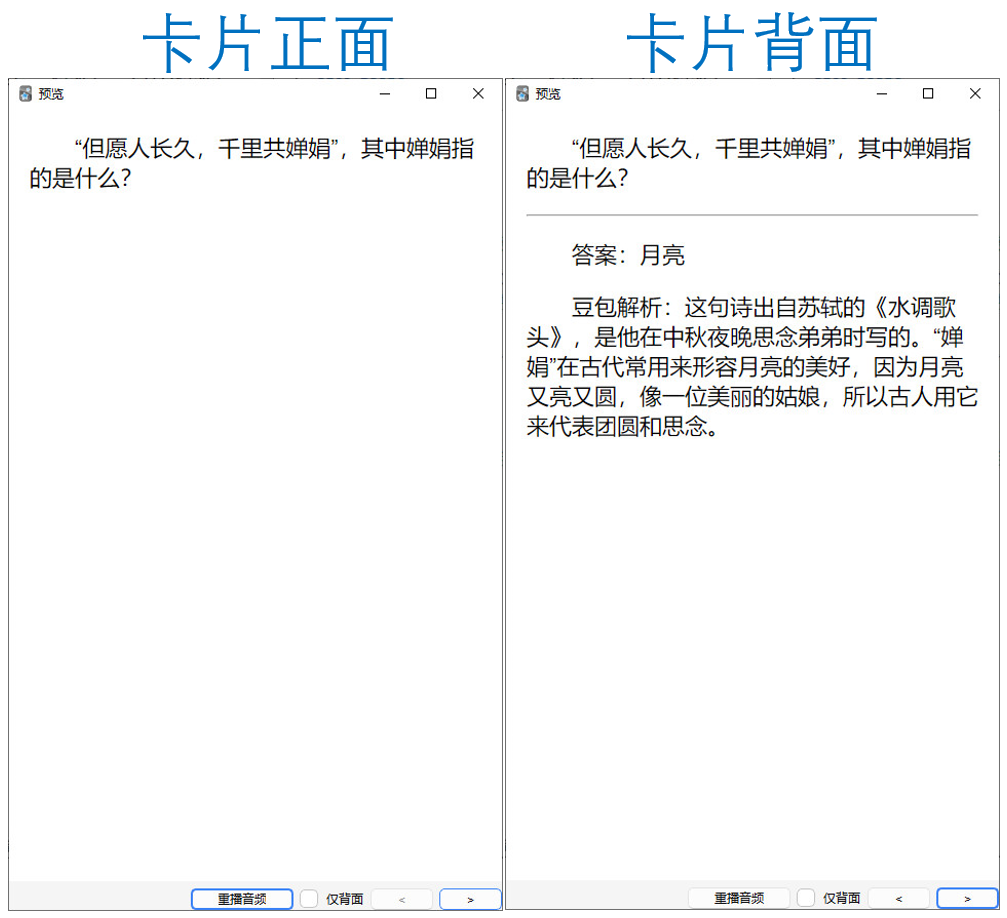Close the right preview window
The height and width of the screenshot is (918, 1007).
pos(975,94)
